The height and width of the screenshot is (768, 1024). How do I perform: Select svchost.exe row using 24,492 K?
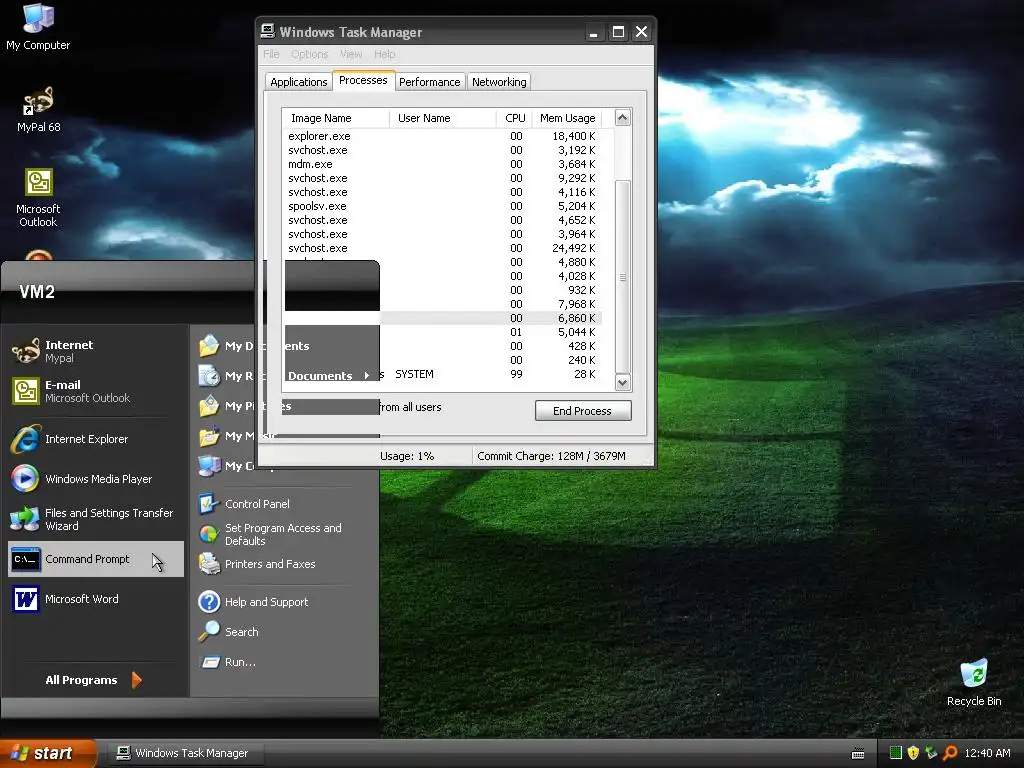(442, 248)
